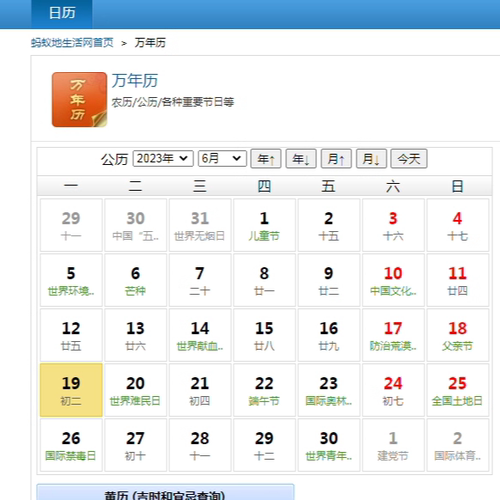Select greyed May 29 十一 cell
500x500 pixels.
[71, 225]
